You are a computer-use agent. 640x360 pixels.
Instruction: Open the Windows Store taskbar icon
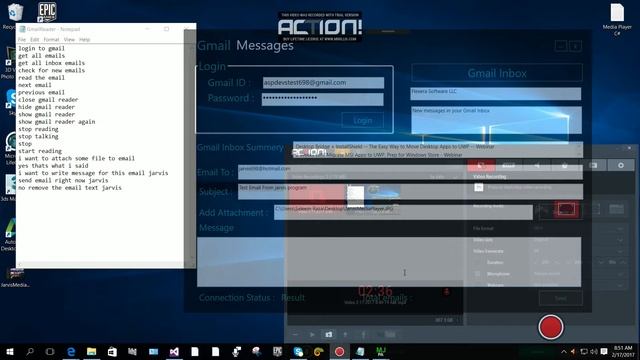pos(112,351)
